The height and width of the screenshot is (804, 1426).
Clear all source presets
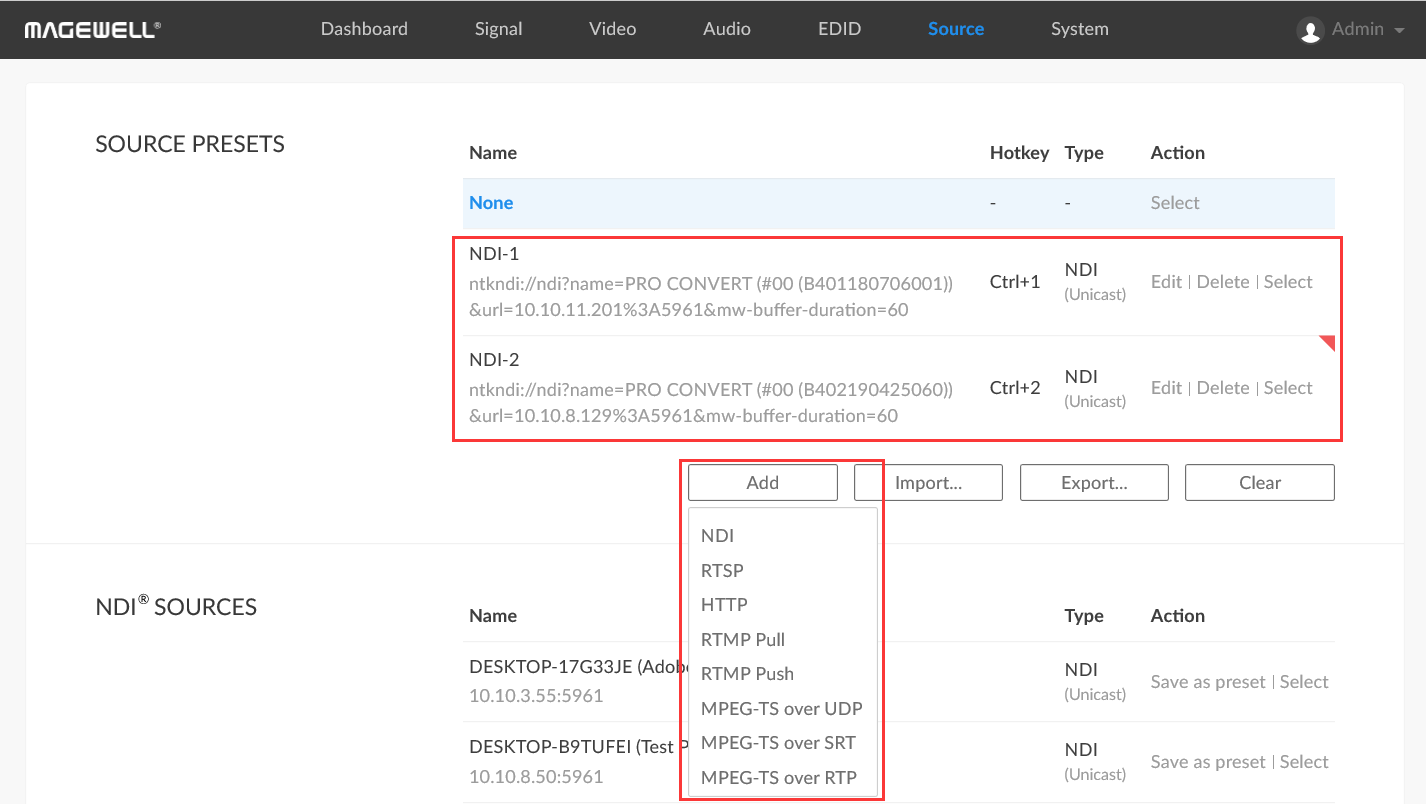(x=1260, y=482)
